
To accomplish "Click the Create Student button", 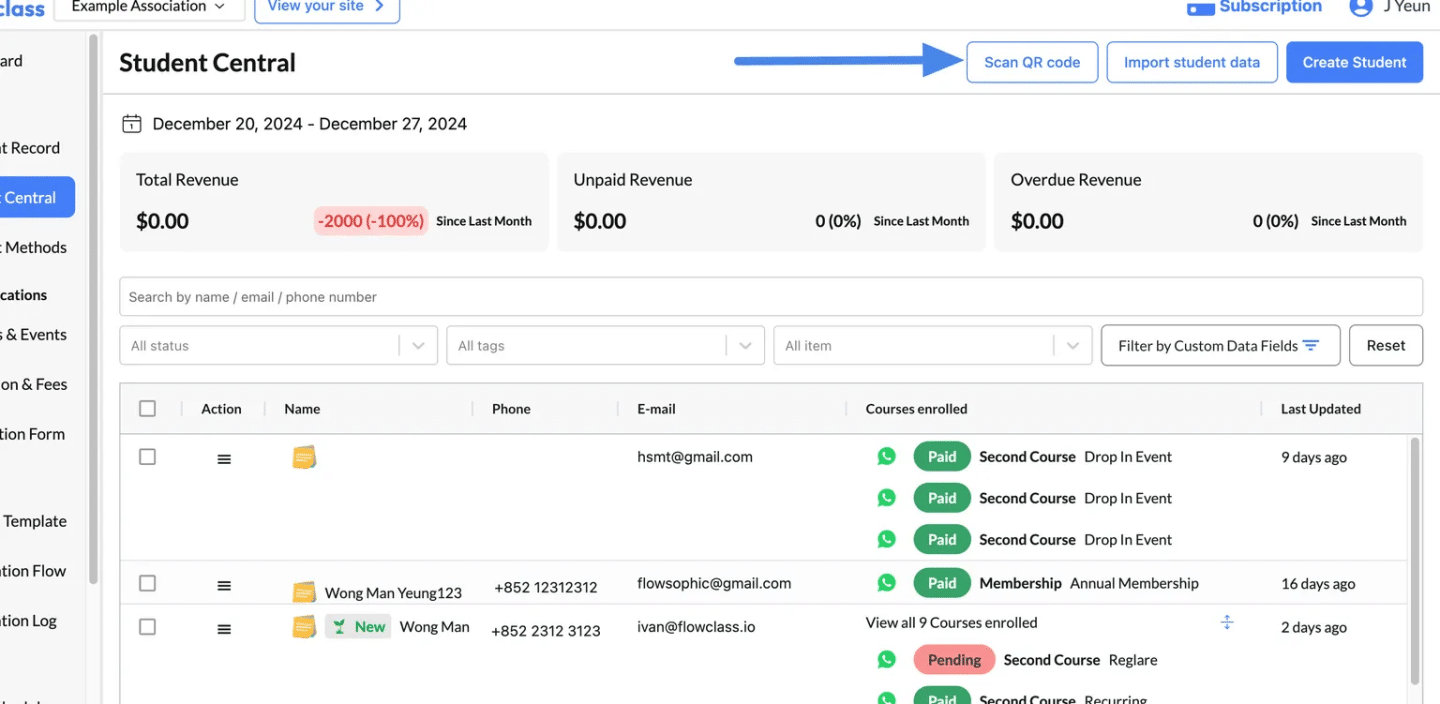I will pyautogui.click(x=1354, y=62).
